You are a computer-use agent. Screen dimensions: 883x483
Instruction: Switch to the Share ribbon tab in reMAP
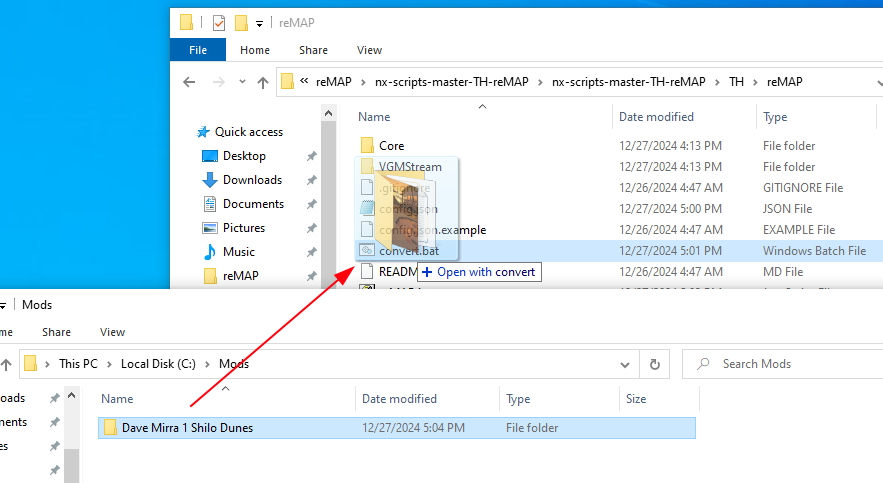click(313, 50)
